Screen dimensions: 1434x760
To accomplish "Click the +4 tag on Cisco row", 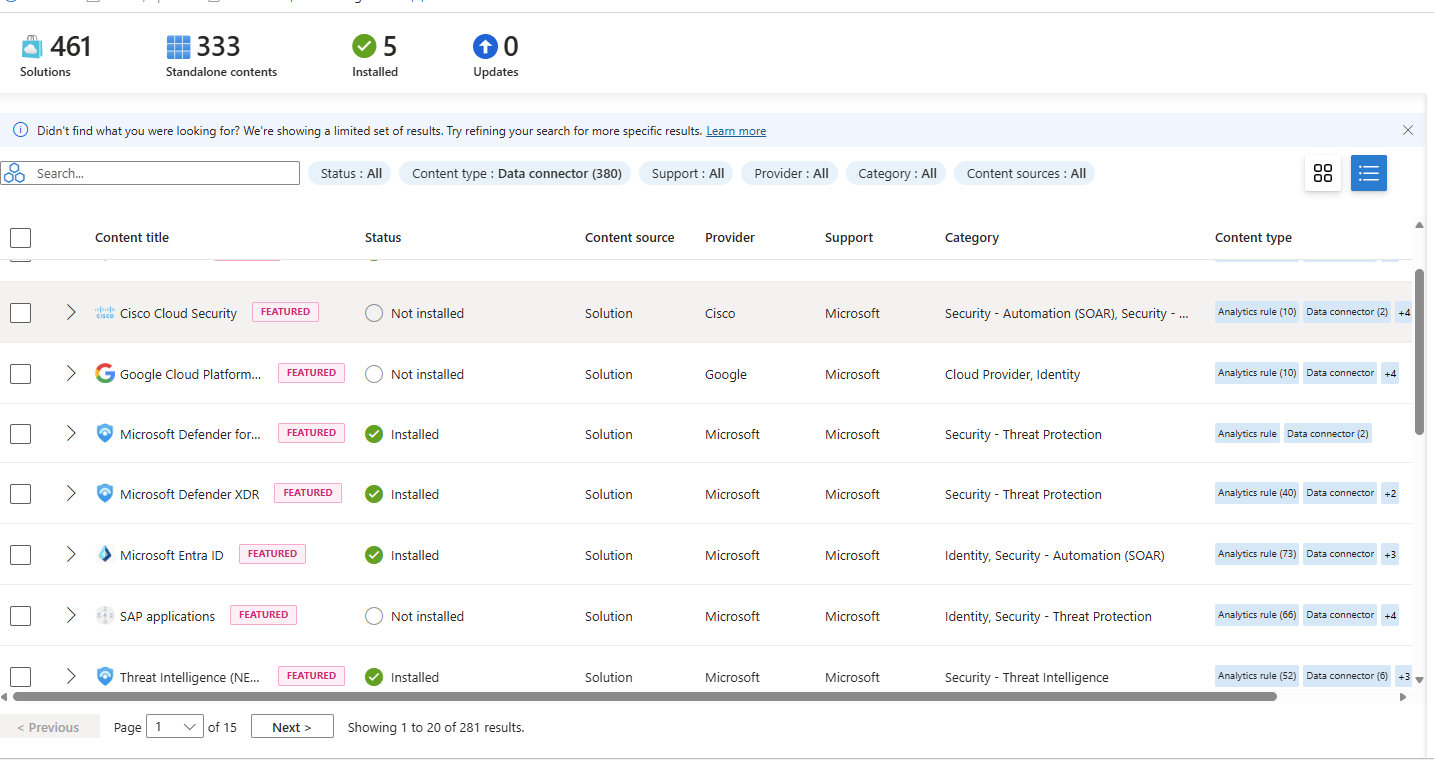I will point(1404,312).
